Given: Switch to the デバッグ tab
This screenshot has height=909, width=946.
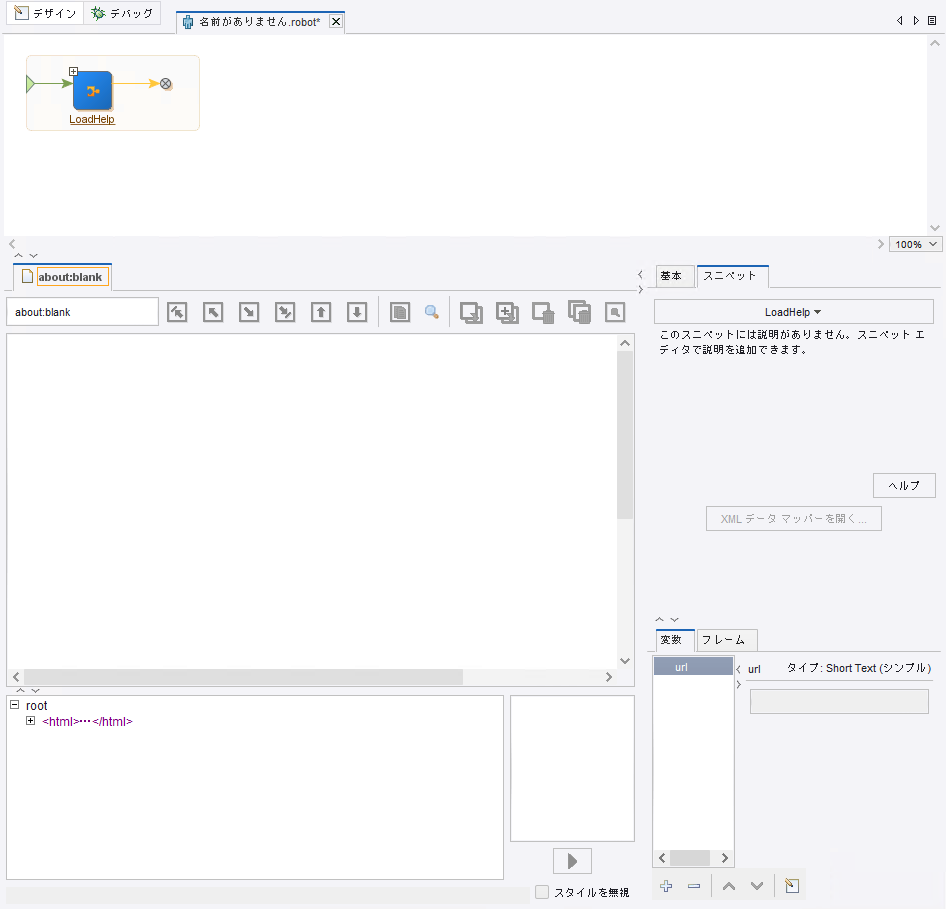Looking at the screenshot, I should 122,14.
